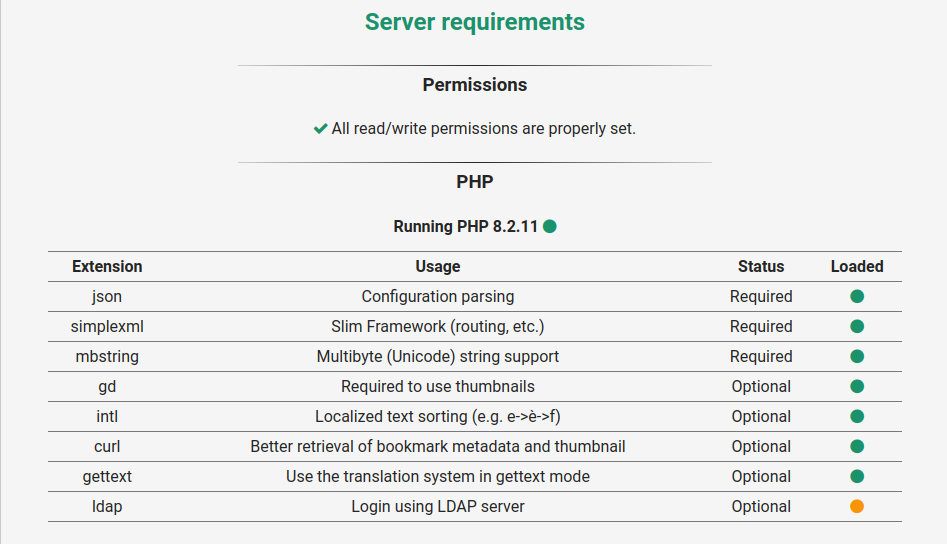Click the Server requirements heading
Screen dimensions: 947x544
(474, 22)
